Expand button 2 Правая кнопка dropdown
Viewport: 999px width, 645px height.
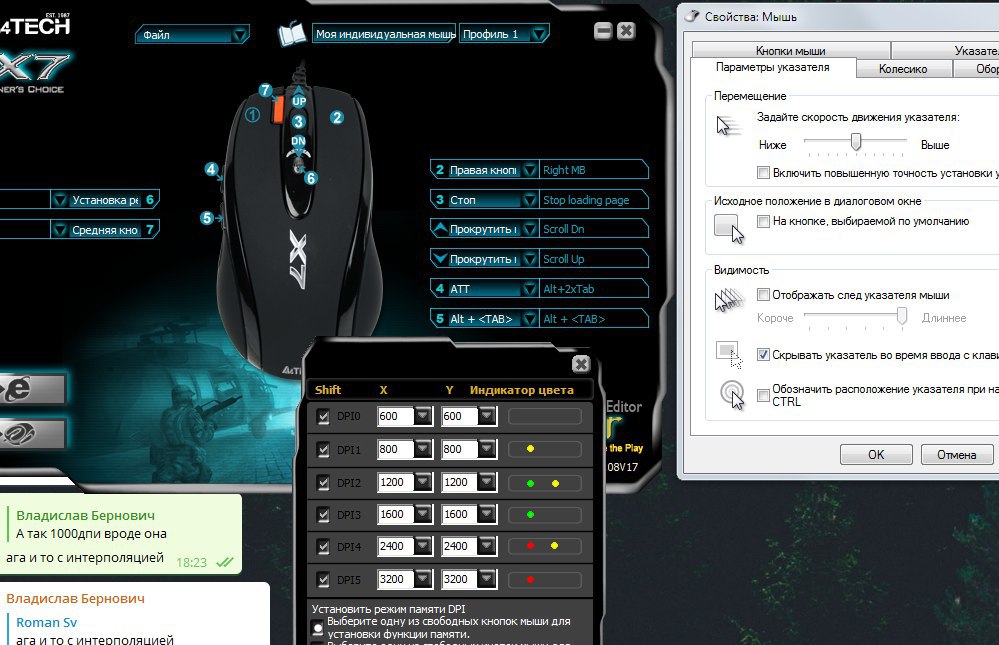point(529,170)
